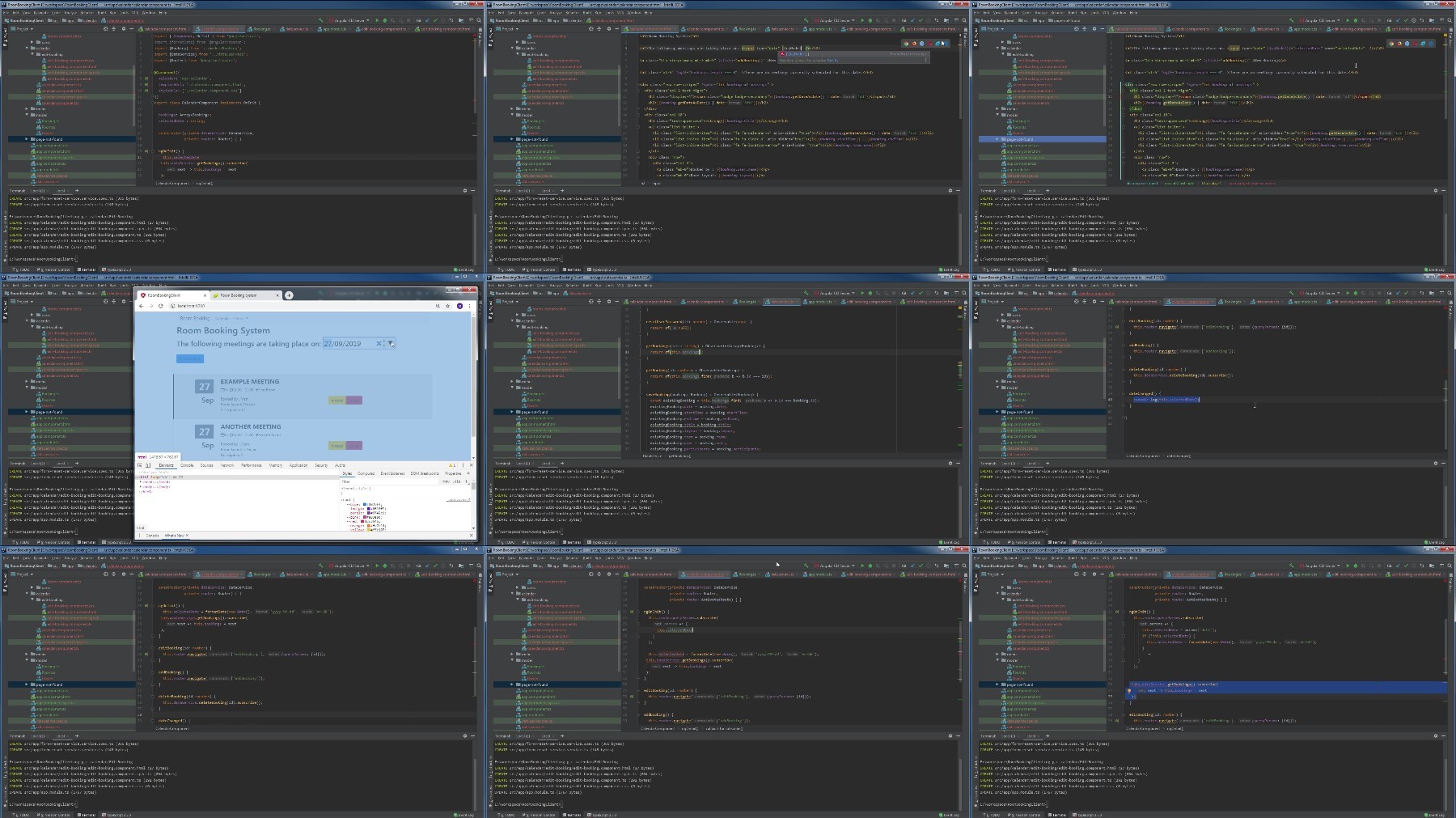Screen dimensions: 1456x818
Task: Close the DevTools panel
Action: tap(472, 465)
